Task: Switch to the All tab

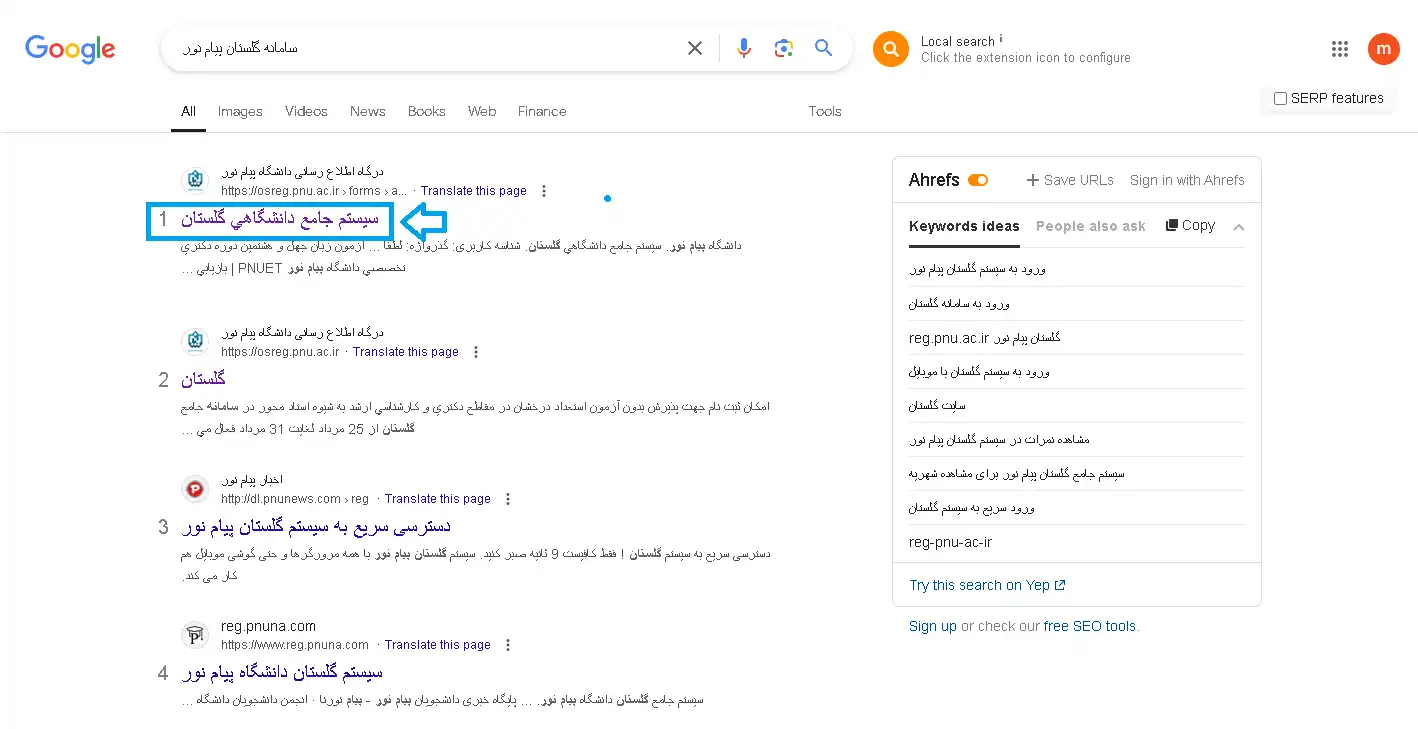Action: pyautogui.click(x=188, y=111)
